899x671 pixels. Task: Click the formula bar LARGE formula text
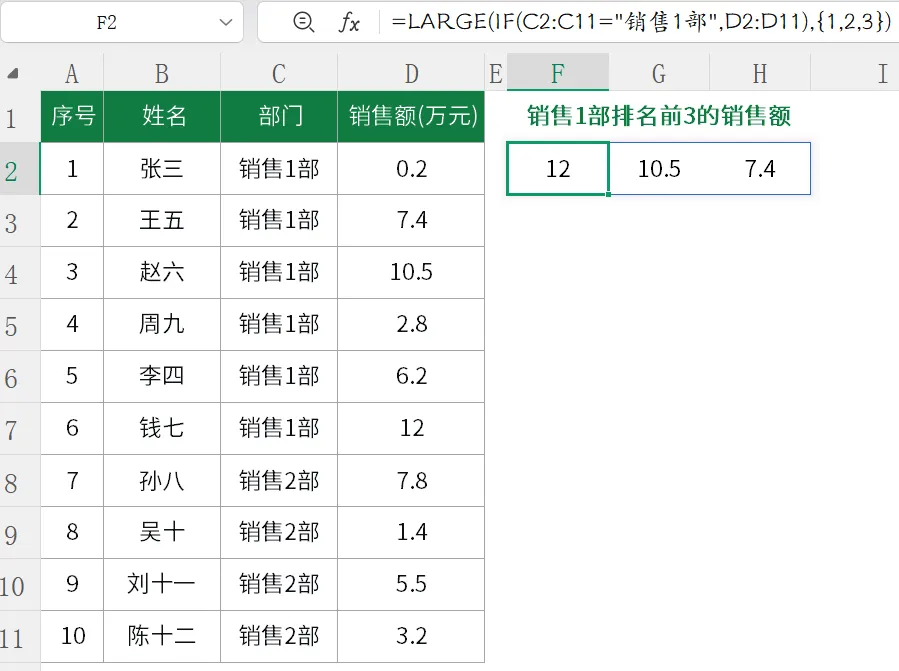pos(641,22)
